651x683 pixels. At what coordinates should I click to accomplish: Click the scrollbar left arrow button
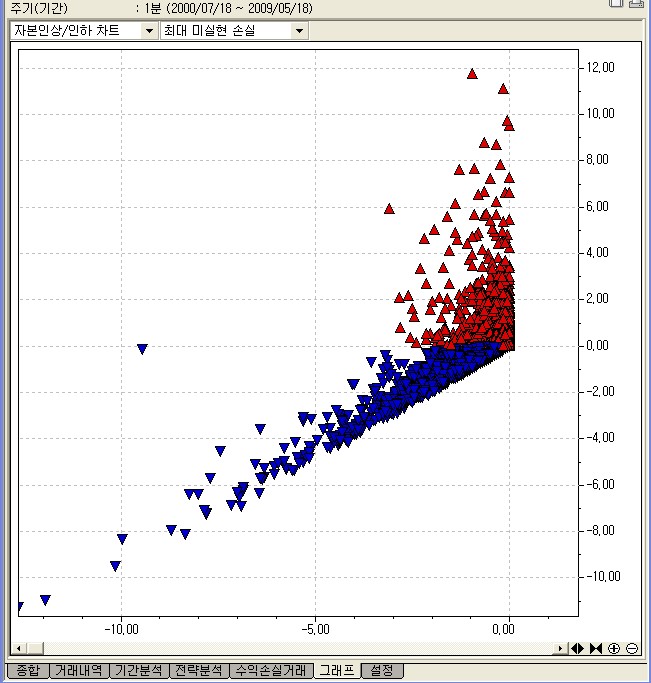(x=18, y=649)
